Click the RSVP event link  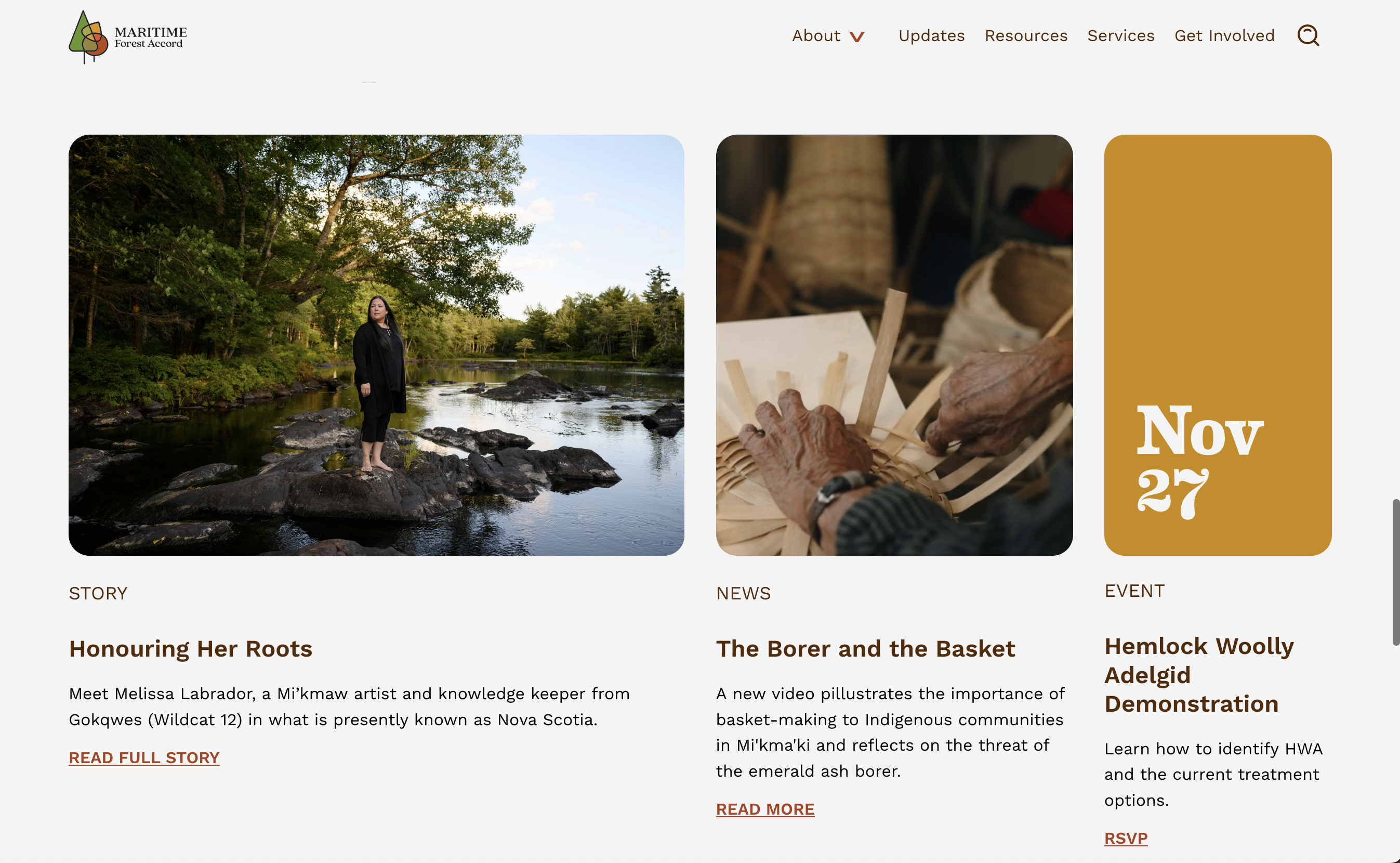(x=1126, y=838)
